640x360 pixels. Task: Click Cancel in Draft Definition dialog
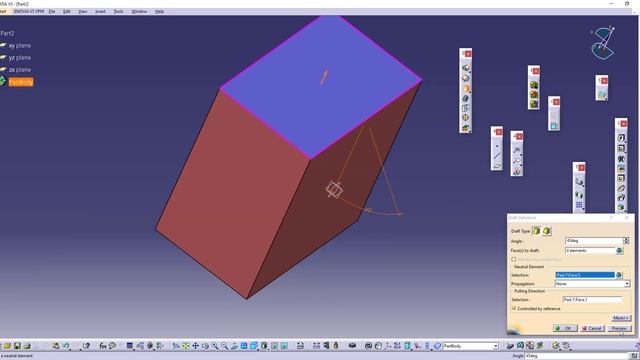592,328
